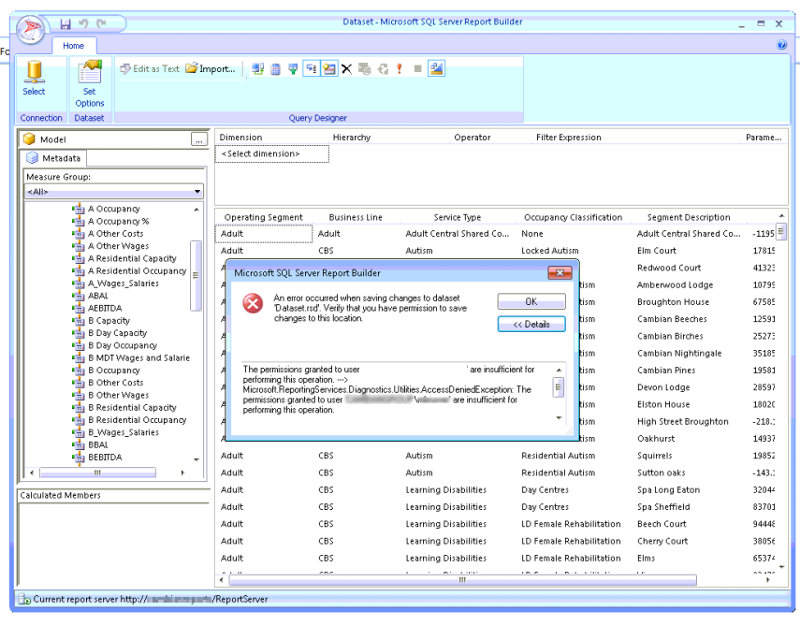Image resolution: width=800 pixels, height=619 pixels.
Task: Click the Business Line column header
Action: [x=356, y=217]
